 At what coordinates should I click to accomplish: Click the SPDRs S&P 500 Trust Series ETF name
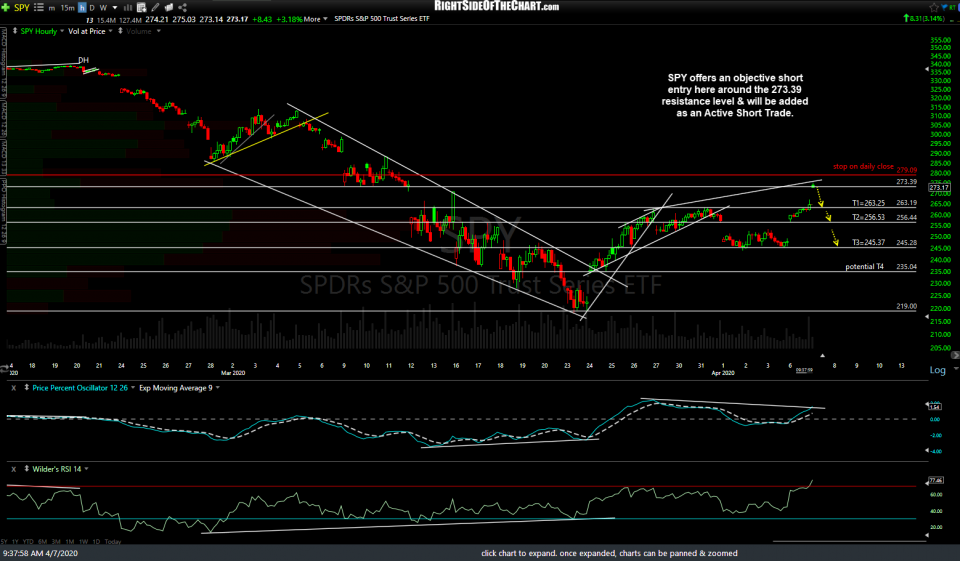(382, 19)
